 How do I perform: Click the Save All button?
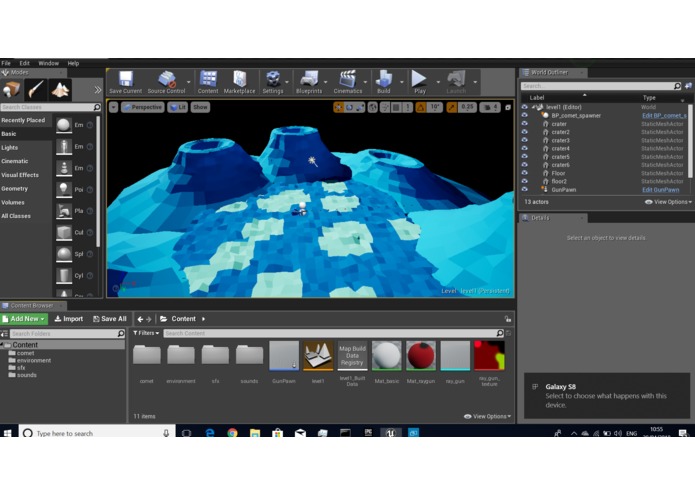tap(109, 319)
